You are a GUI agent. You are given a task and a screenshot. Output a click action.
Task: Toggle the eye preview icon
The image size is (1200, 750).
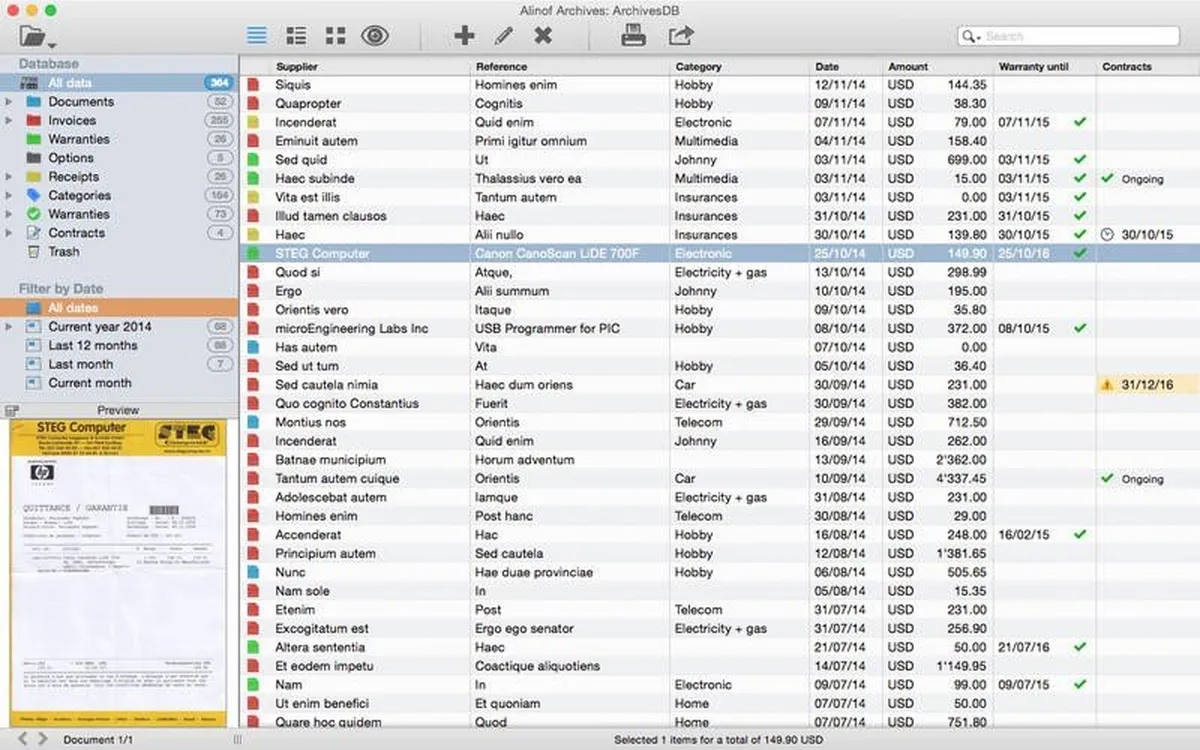[x=375, y=36]
